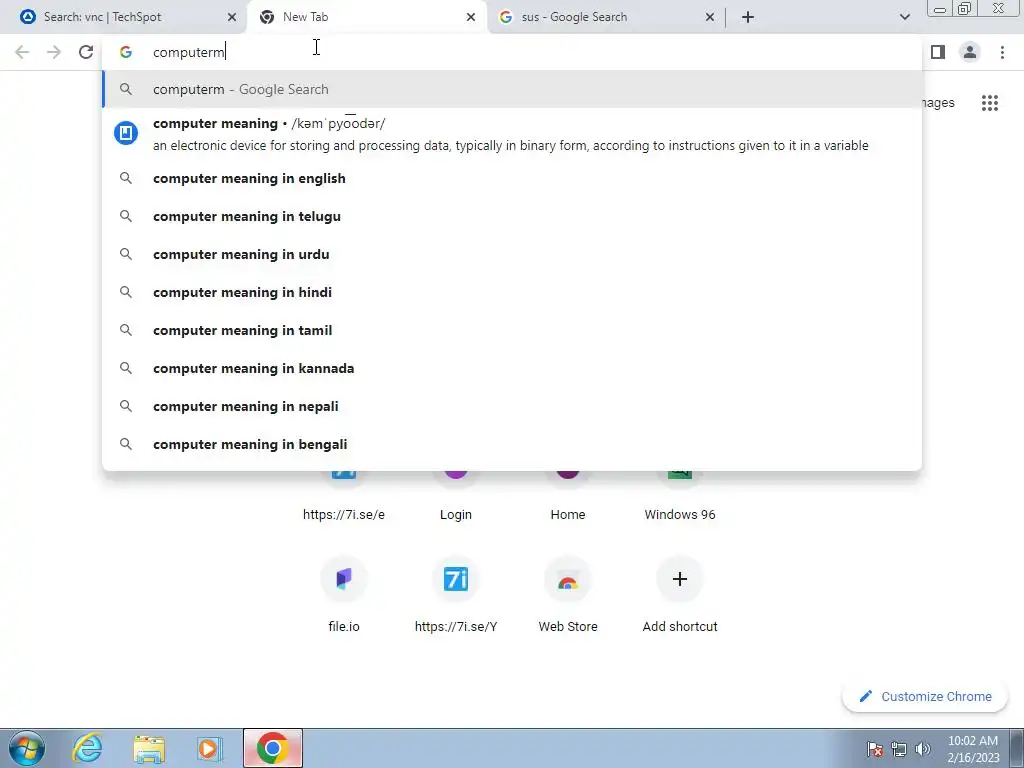Select 'computerm - Google Search' suggestion

point(512,89)
